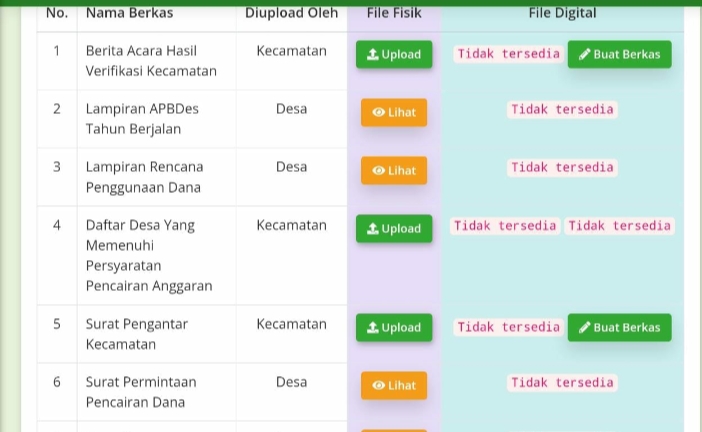This screenshot has width=702, height=432.
Task: Click Tidak tersedia badge in Surat Permintaan row
Action: tap(562, 383)
